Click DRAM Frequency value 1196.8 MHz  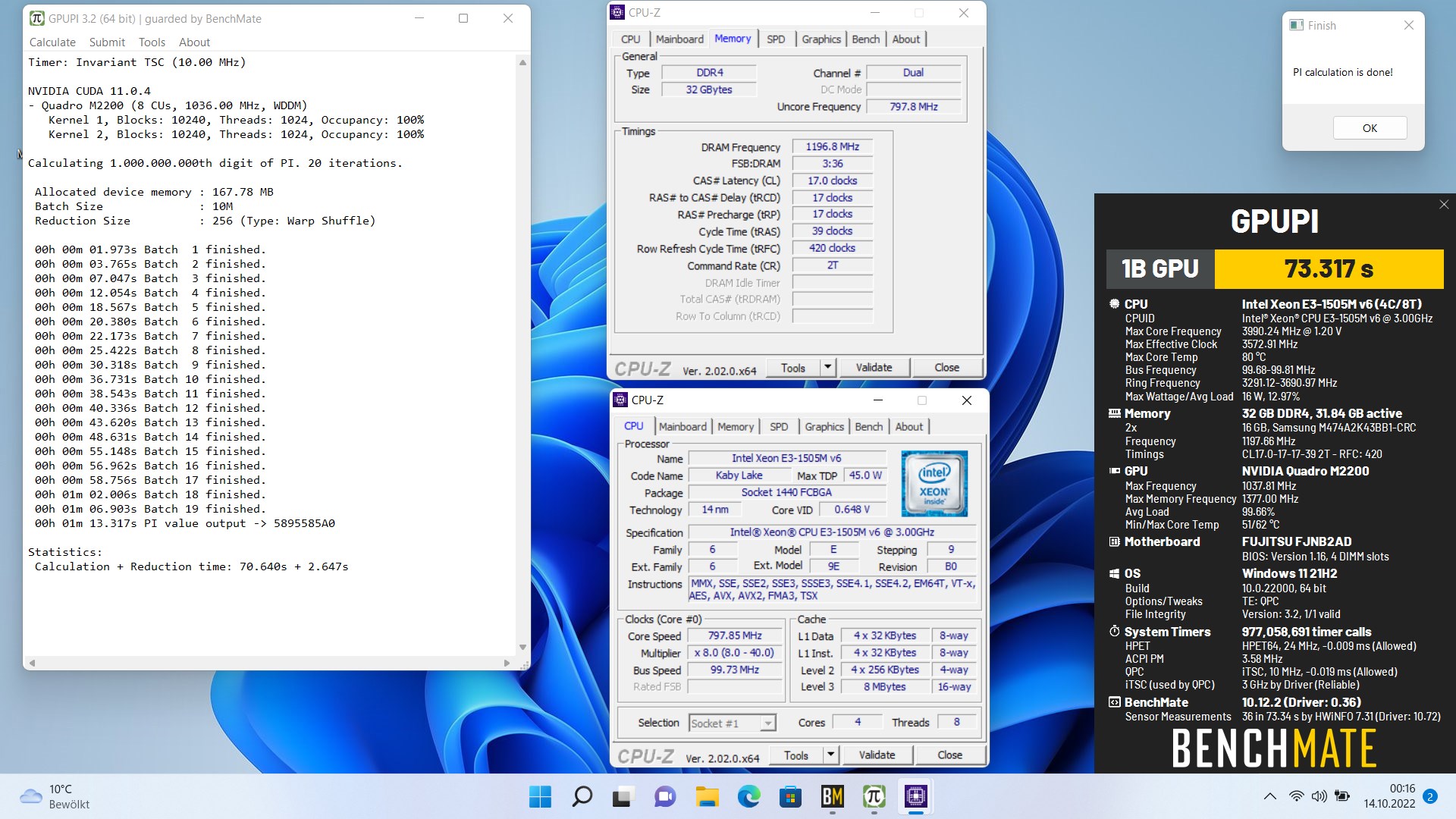coord(832,146)
